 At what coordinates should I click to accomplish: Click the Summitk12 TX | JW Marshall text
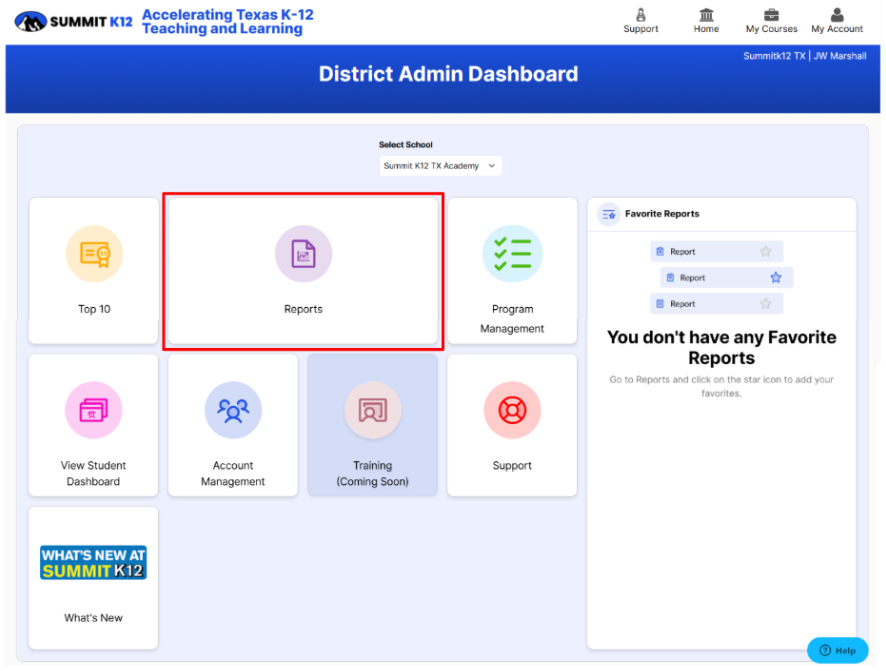click(805, 56)
